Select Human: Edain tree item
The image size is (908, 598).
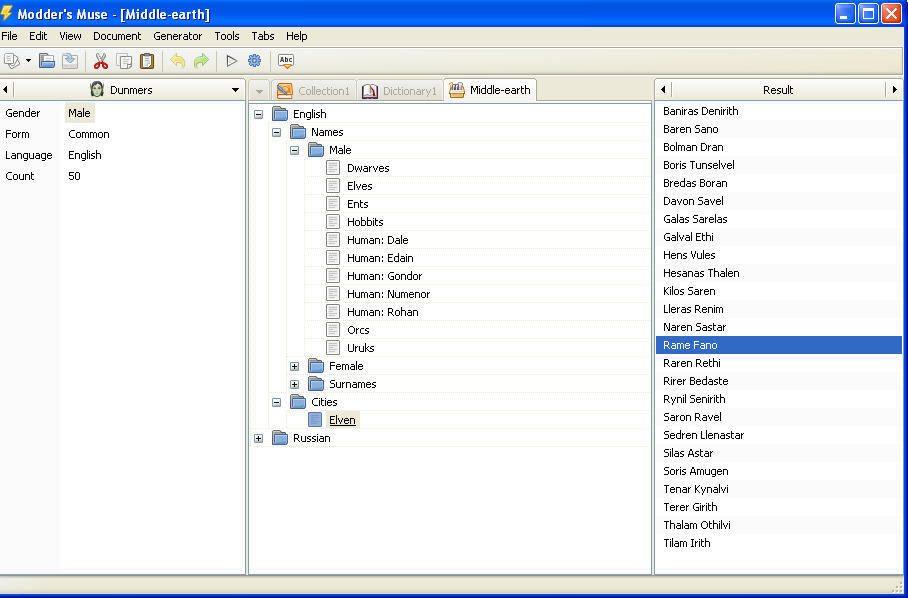click(380, 258)
